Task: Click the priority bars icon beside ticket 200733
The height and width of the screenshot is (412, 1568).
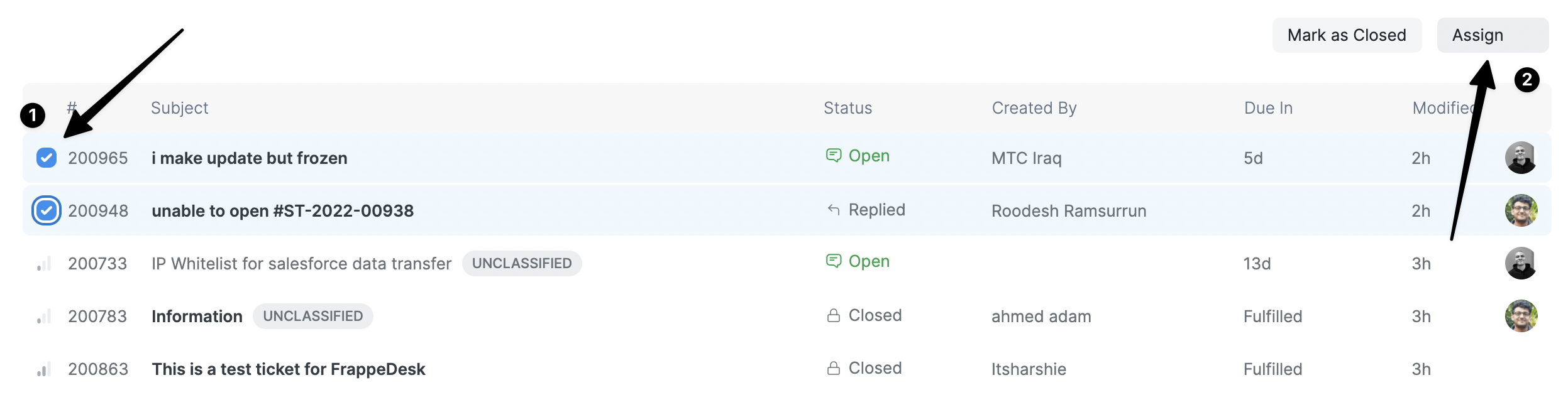Action: [x=44, y=263]
